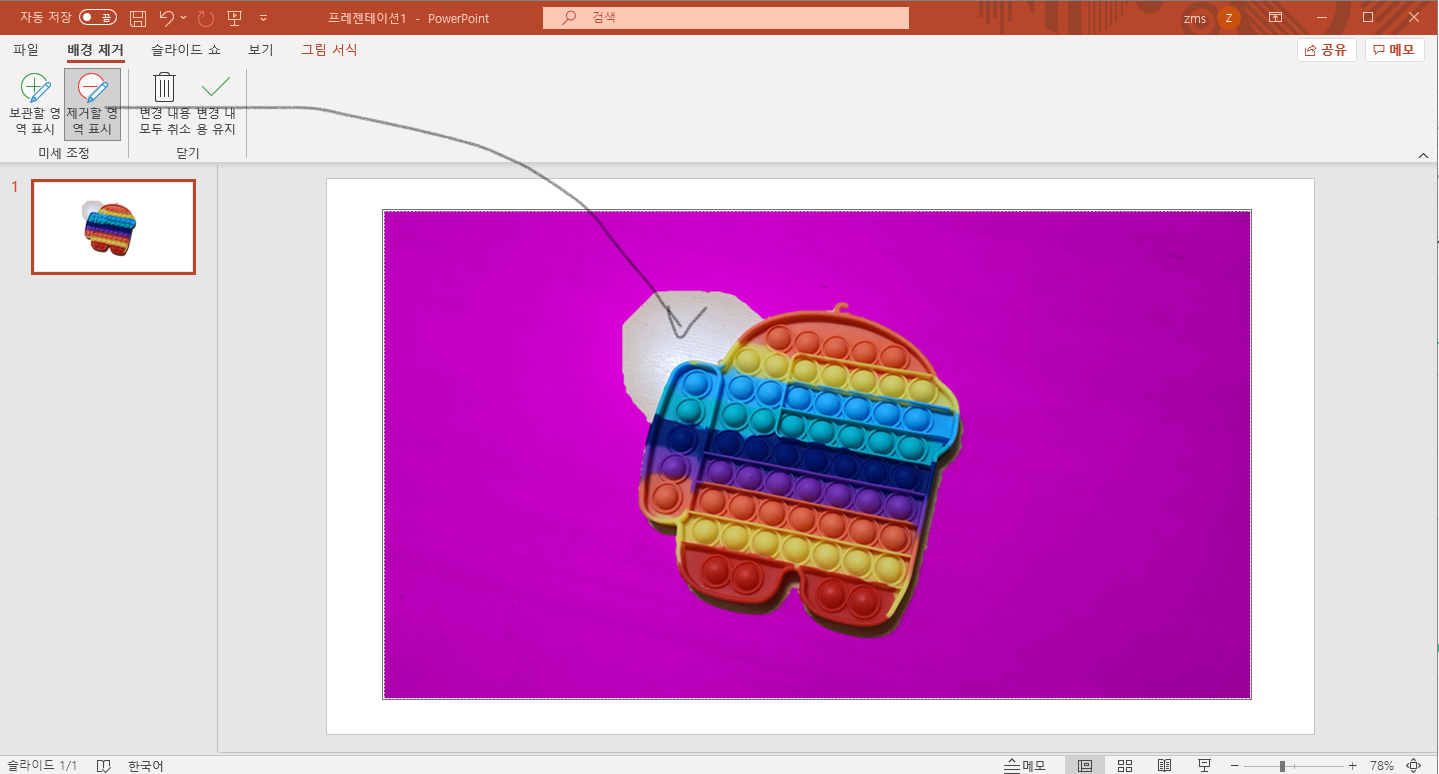
Task: Select 제거할 영역 표시 mark areas to remove
Action: click(92, 104)
